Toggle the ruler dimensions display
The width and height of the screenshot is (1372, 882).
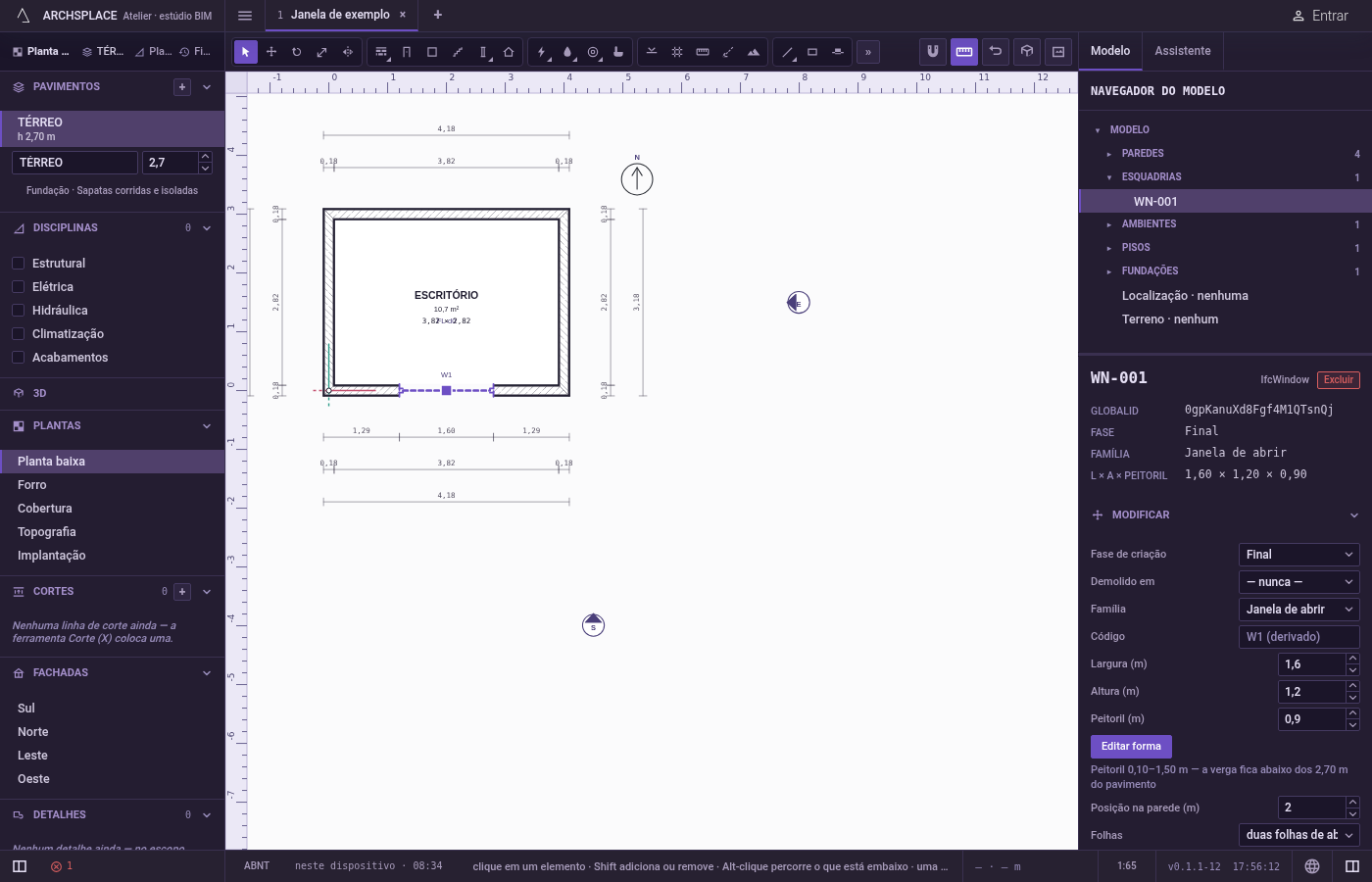[964, 51]
